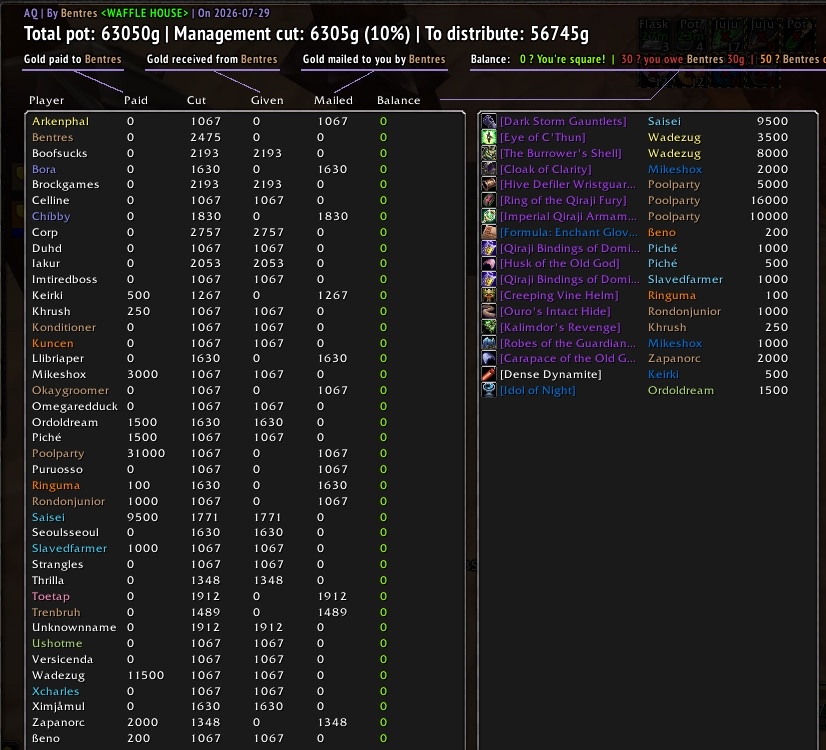
Task: Click the Dense Dynamite item icon
Action: pyautogui.click(x=489, y=374)
